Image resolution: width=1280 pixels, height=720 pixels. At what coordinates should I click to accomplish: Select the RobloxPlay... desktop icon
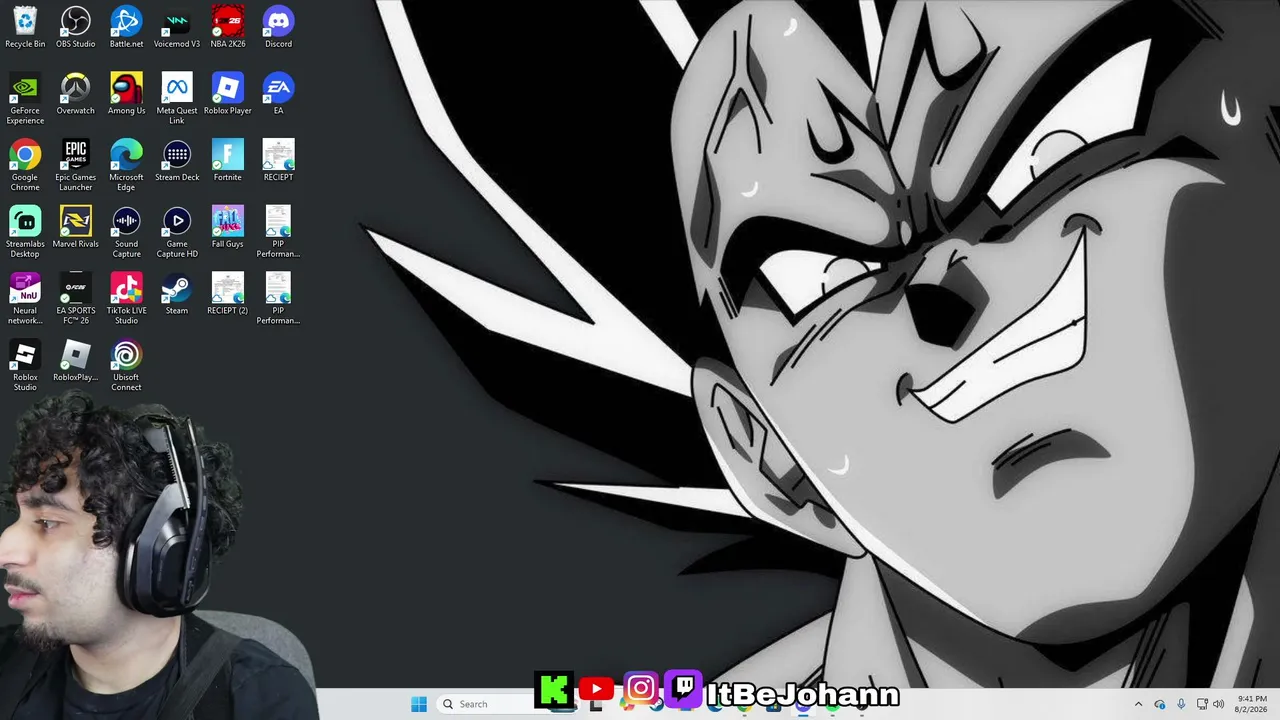click(x=75, y=360)
